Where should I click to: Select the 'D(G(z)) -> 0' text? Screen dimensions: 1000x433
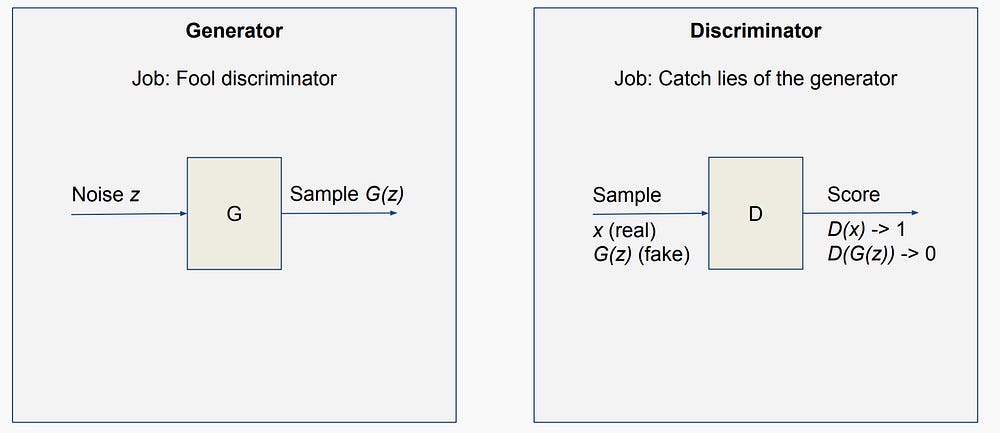point(881,254)
